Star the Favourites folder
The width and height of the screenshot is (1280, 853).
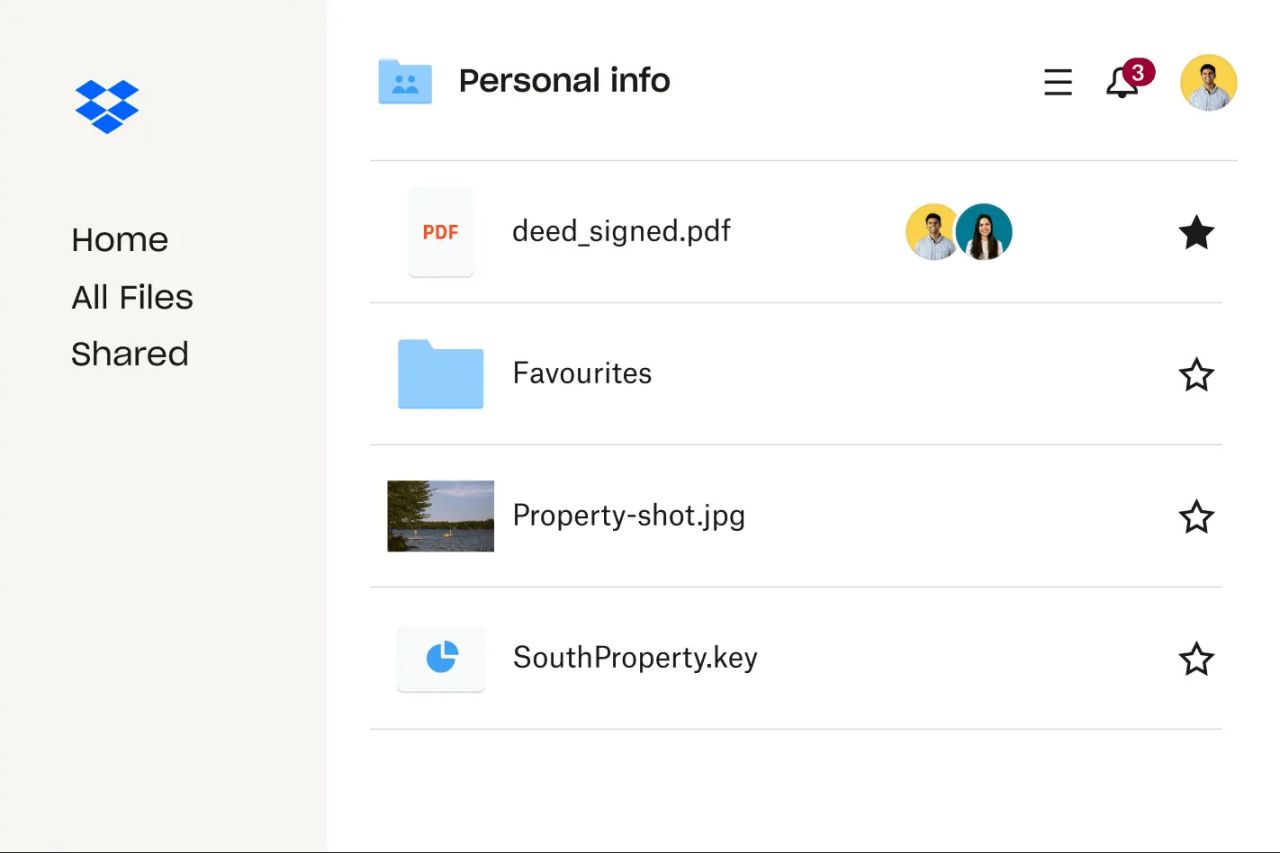(1196, 374)
